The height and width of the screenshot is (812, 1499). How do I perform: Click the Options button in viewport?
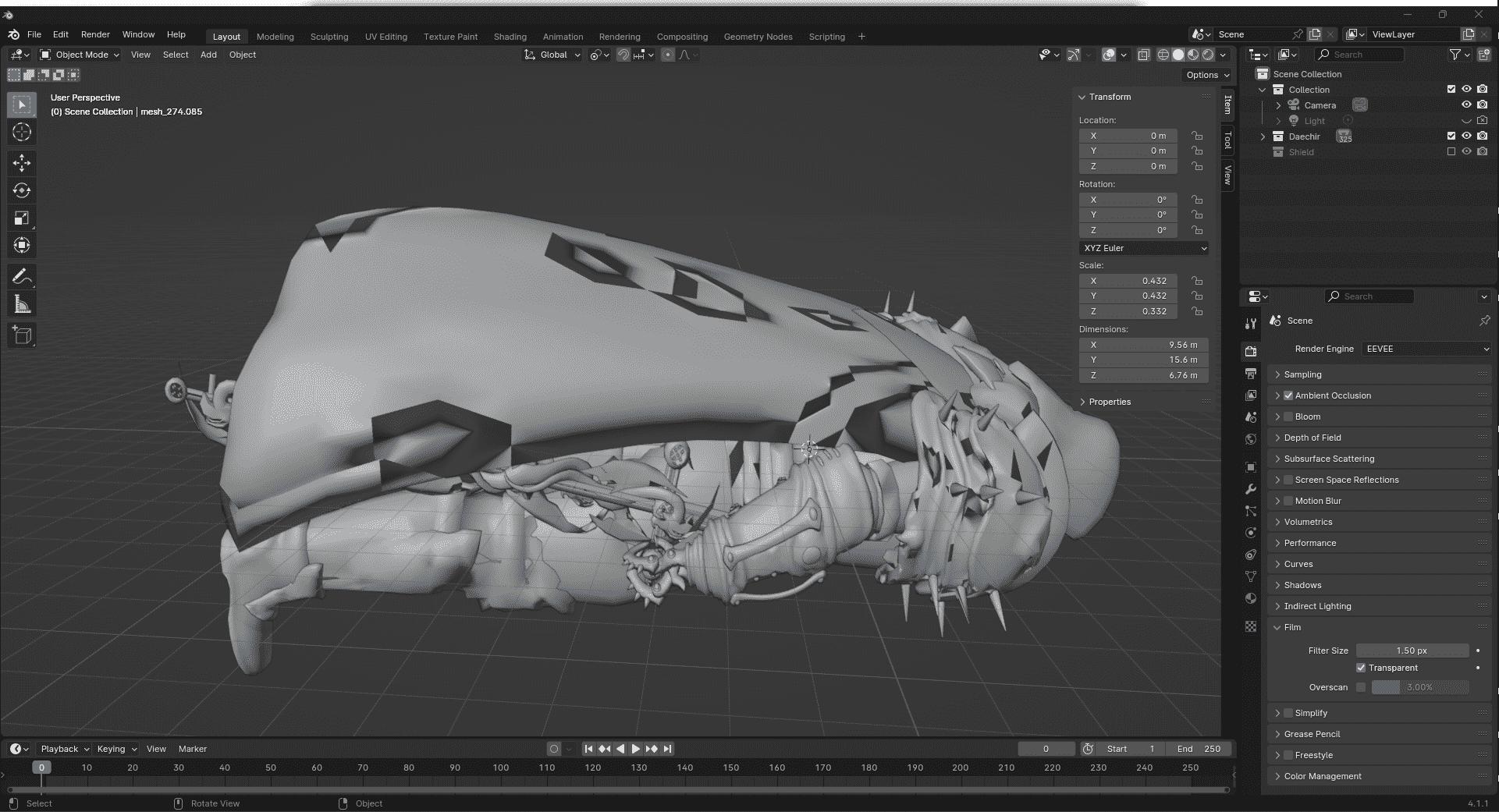(x=1207, y=75)
